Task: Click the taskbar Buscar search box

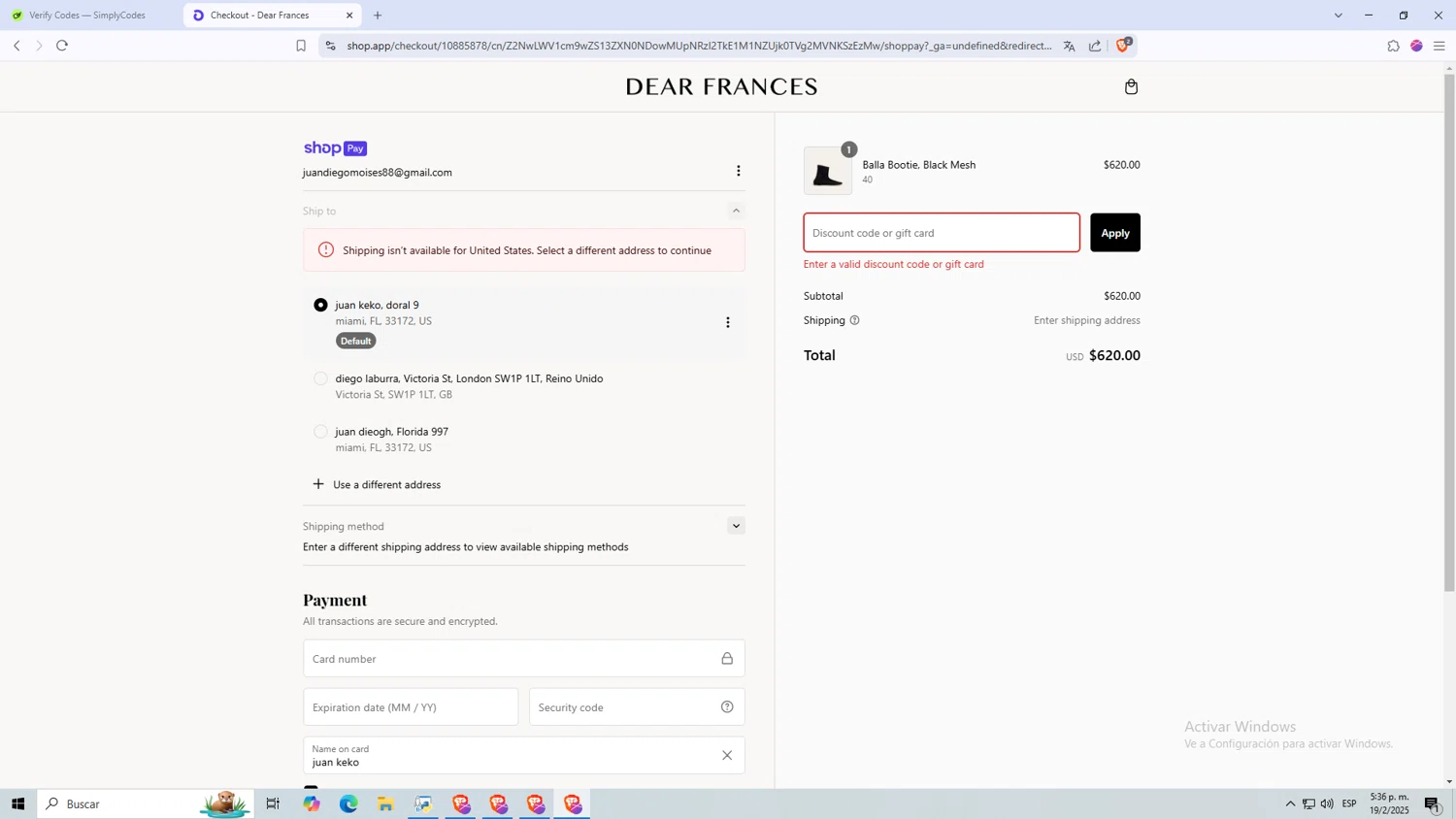Action: pos(146,803)
